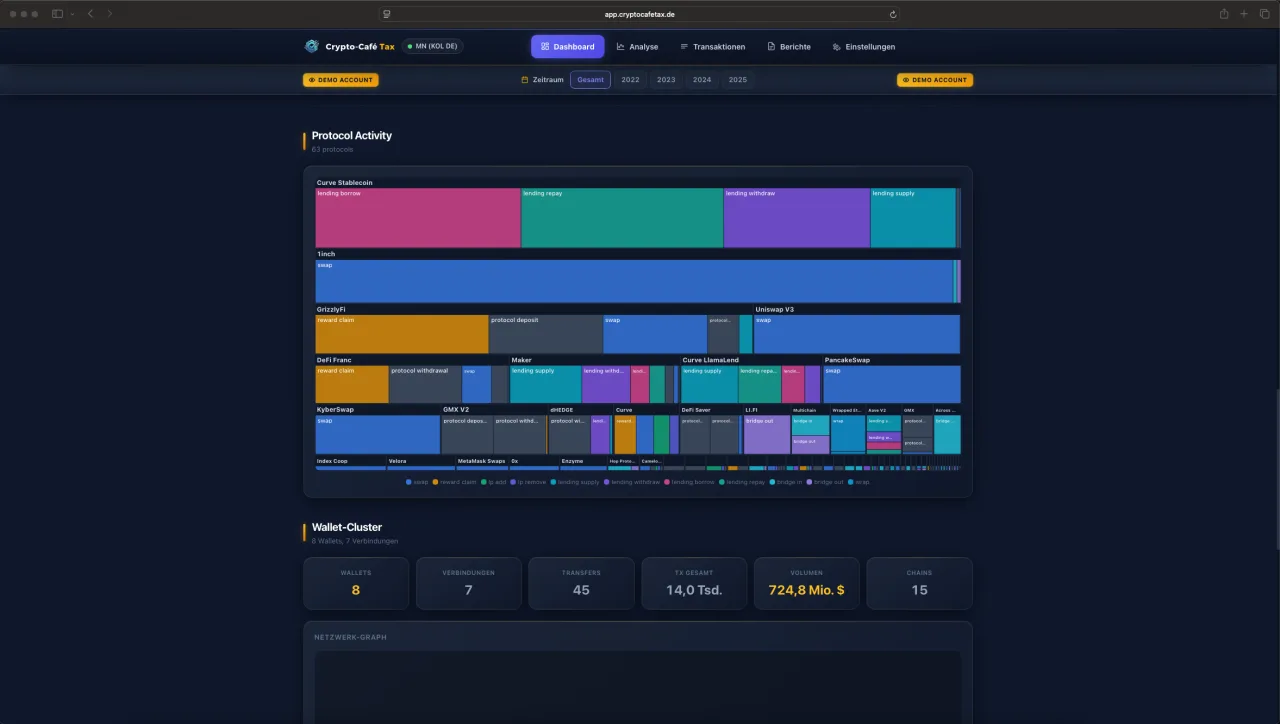1280x724 pixels.
Task: Reload the page via address bar icon
Action: [892, 14]
